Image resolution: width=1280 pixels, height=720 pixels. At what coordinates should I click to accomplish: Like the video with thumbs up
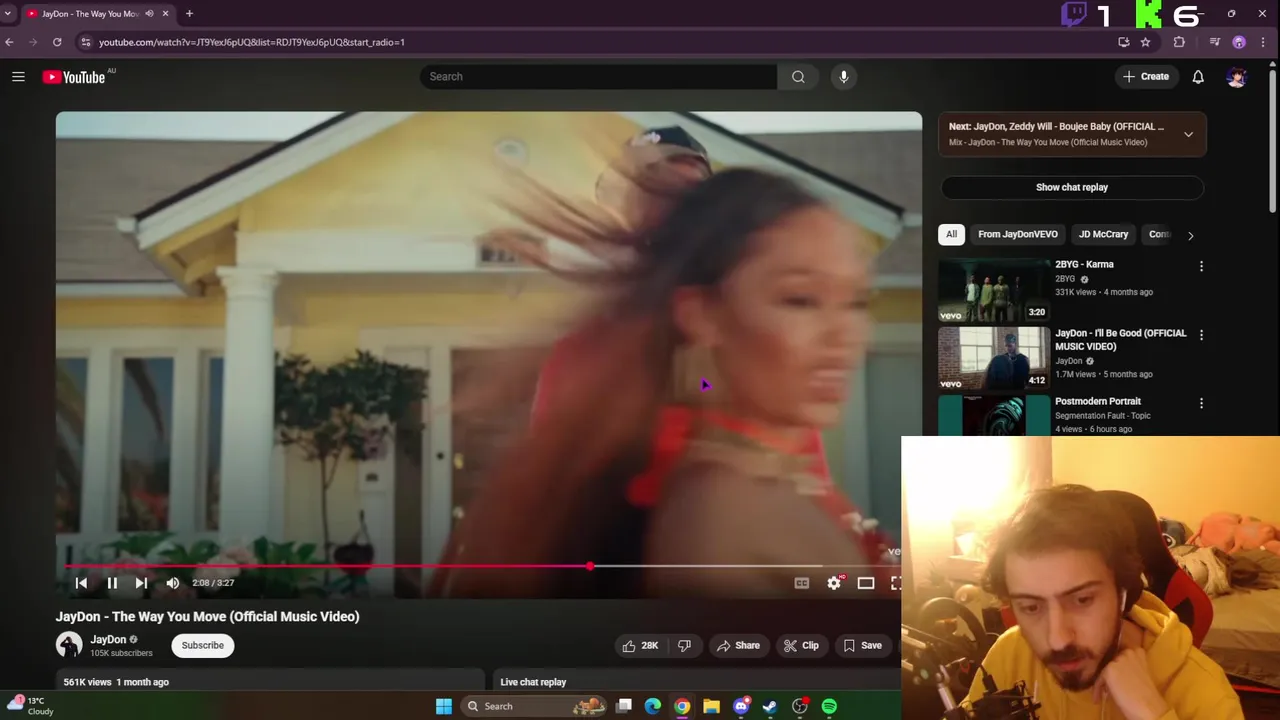coord(640,646)
